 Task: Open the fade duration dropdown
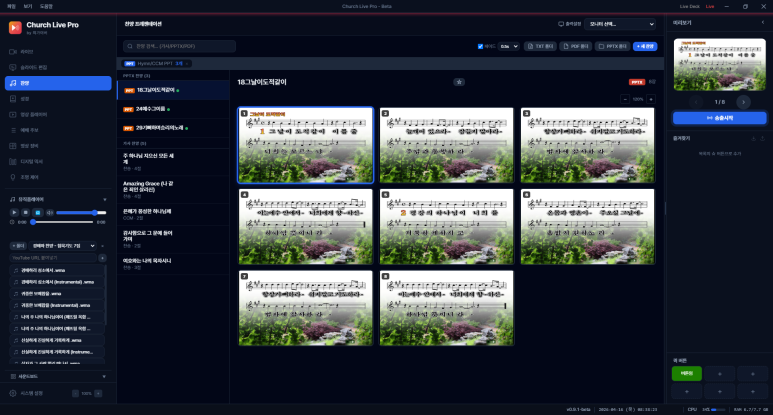pyautogui.click(x=509, y=46)
